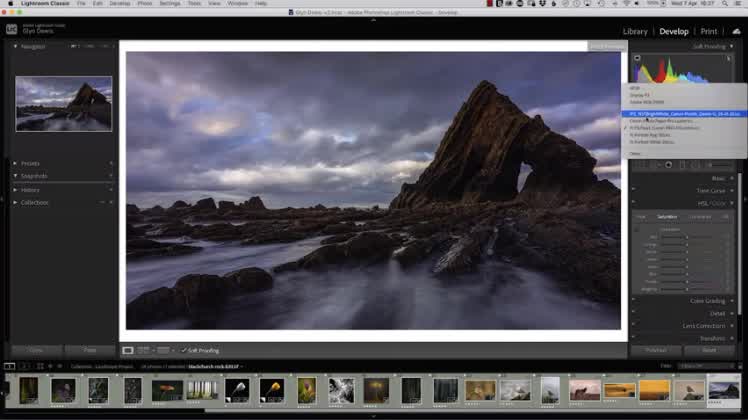Click the Paste button
Screen dimensions: 748x420
(x=90, y=350)
